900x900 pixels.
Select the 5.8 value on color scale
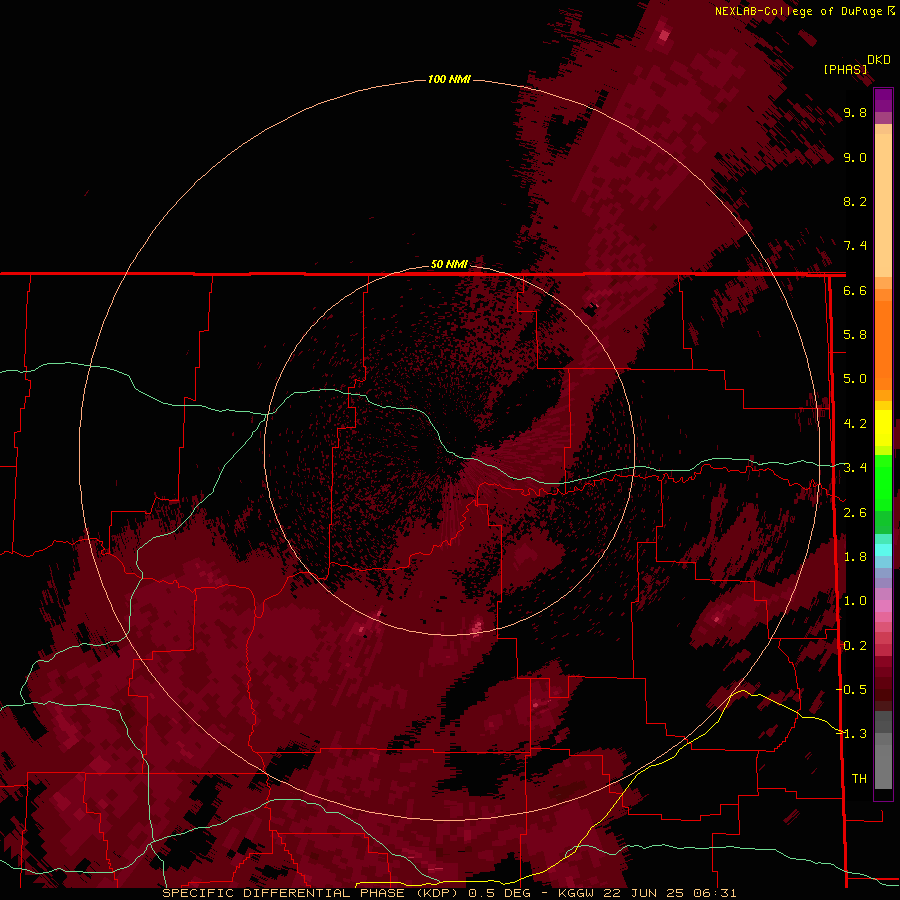(855, 335)
